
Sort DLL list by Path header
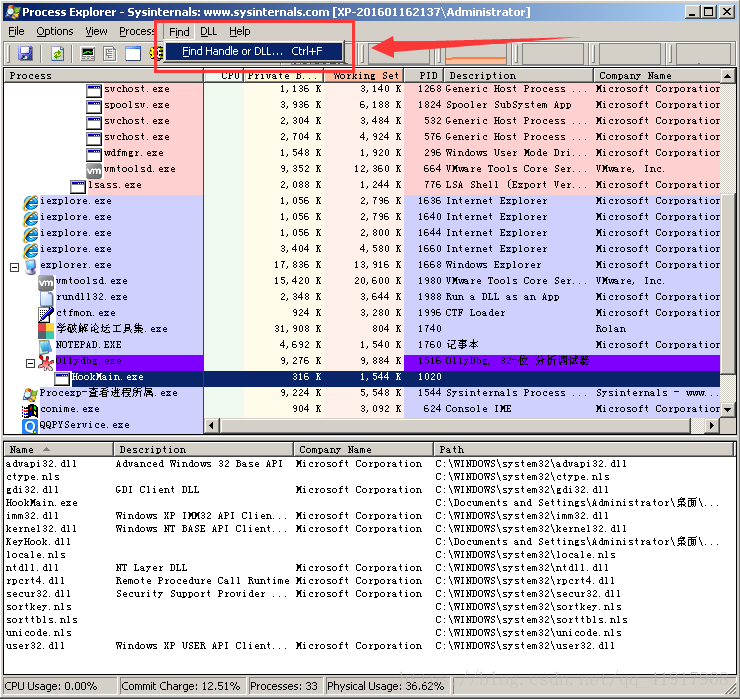point(584,449)
